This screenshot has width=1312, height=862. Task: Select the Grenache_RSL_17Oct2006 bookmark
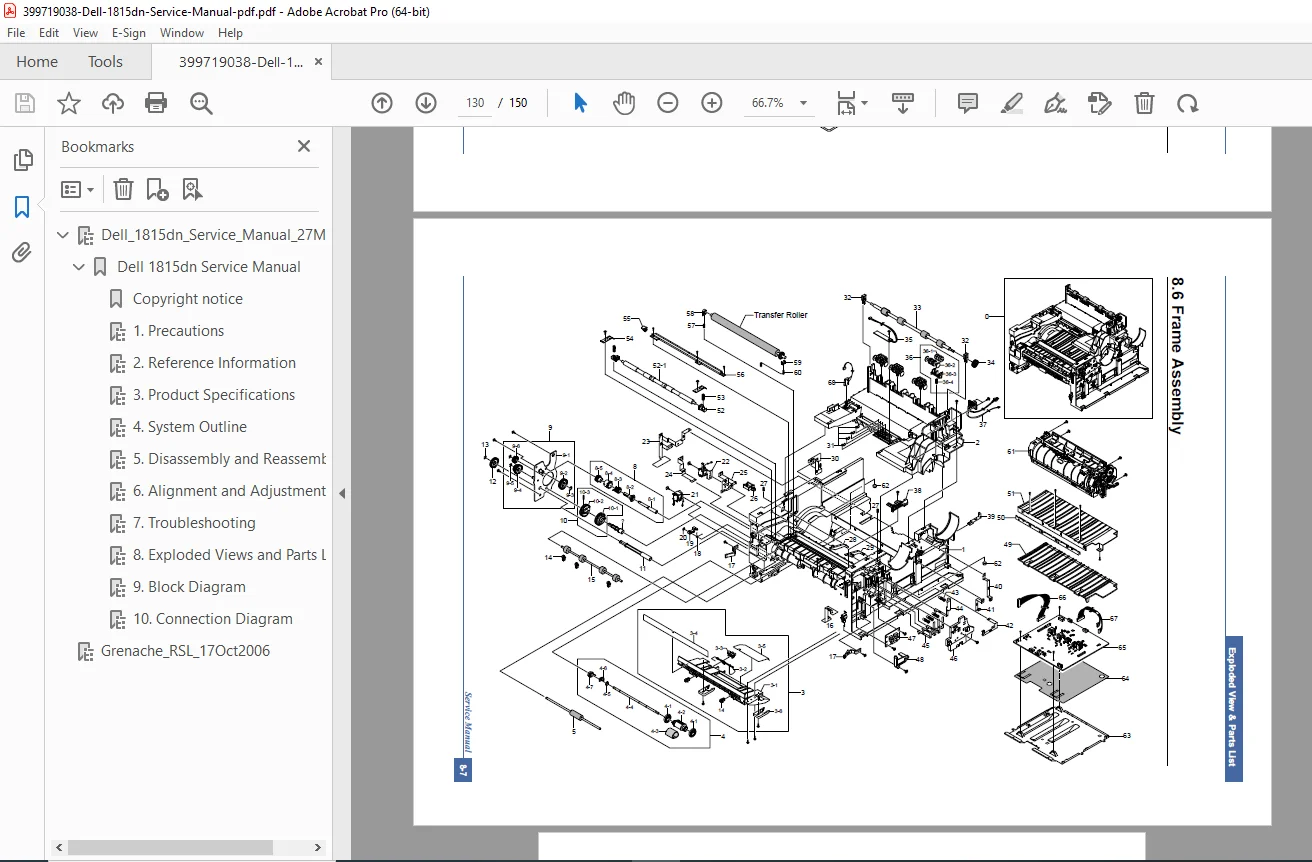(186, 651)
